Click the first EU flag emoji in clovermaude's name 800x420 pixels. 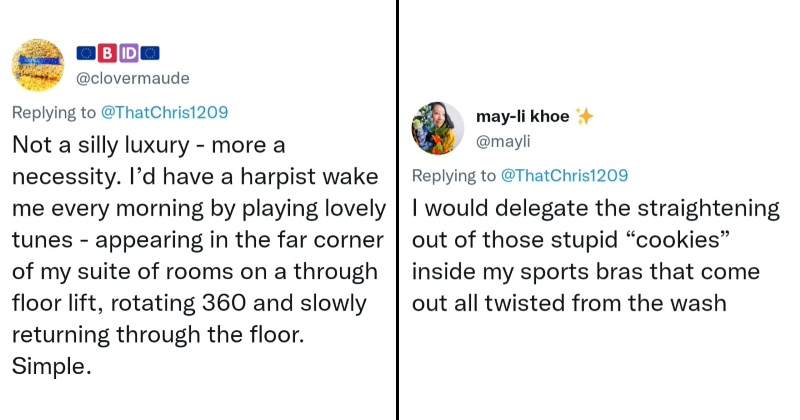(x=87, y=52)
